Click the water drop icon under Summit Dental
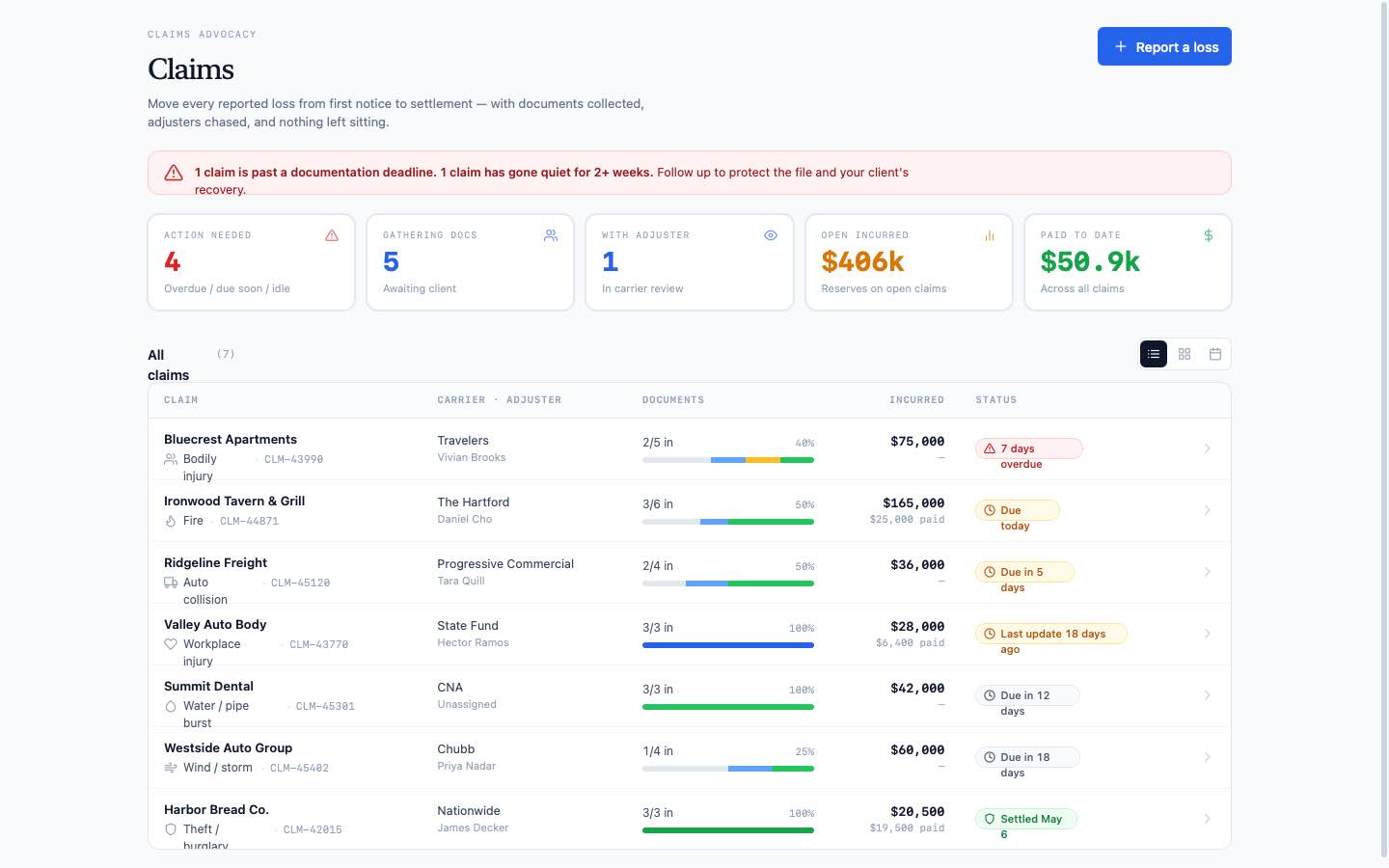1389x868 pixels. (x=171, y=706)
